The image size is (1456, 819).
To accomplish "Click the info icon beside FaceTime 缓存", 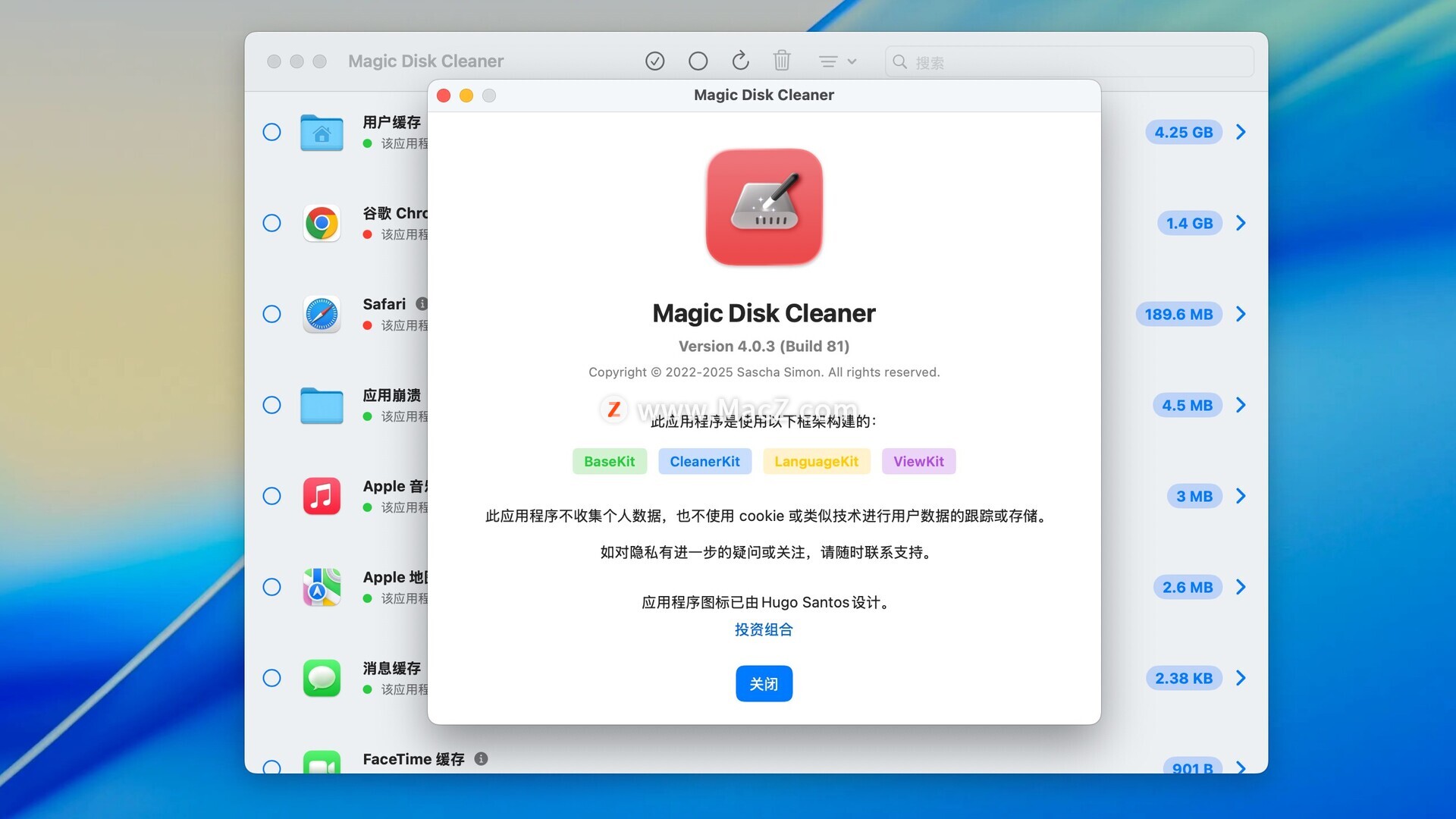I will pos(481,758).
